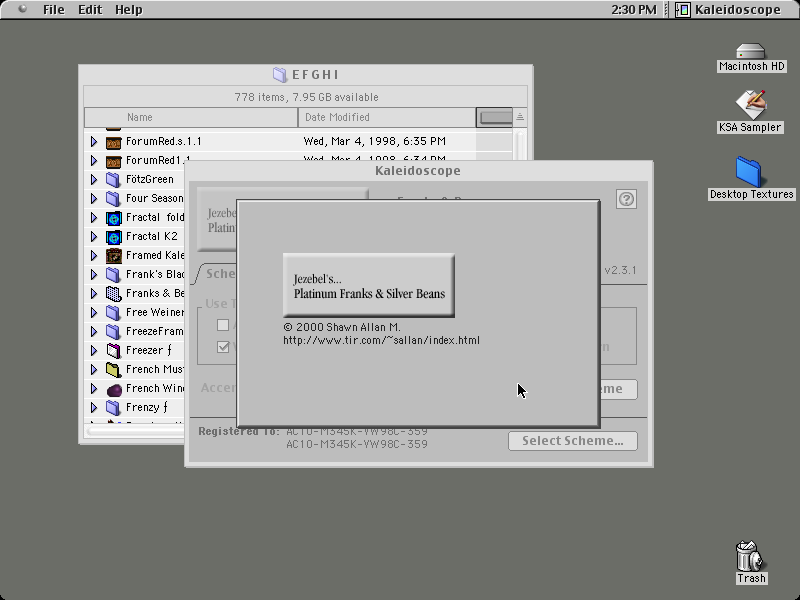800x600 pixels.
Task: Select the French Mus folder icon
Action: pyautogui.click(x=113, y=369)
